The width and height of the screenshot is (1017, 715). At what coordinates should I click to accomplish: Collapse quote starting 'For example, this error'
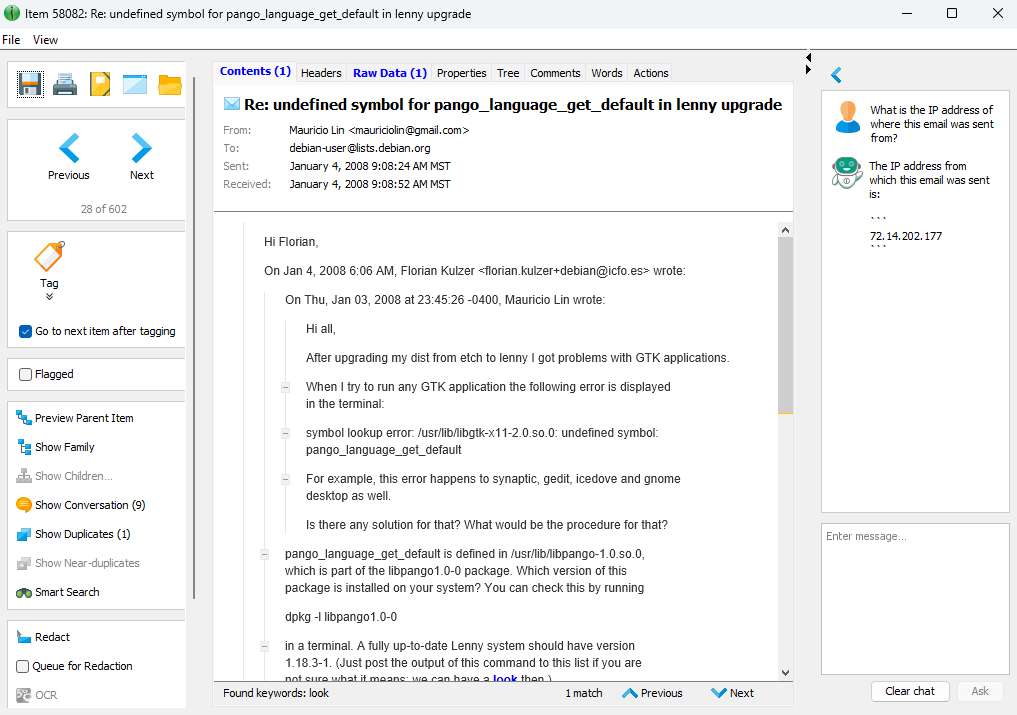(x=285, y=479)
